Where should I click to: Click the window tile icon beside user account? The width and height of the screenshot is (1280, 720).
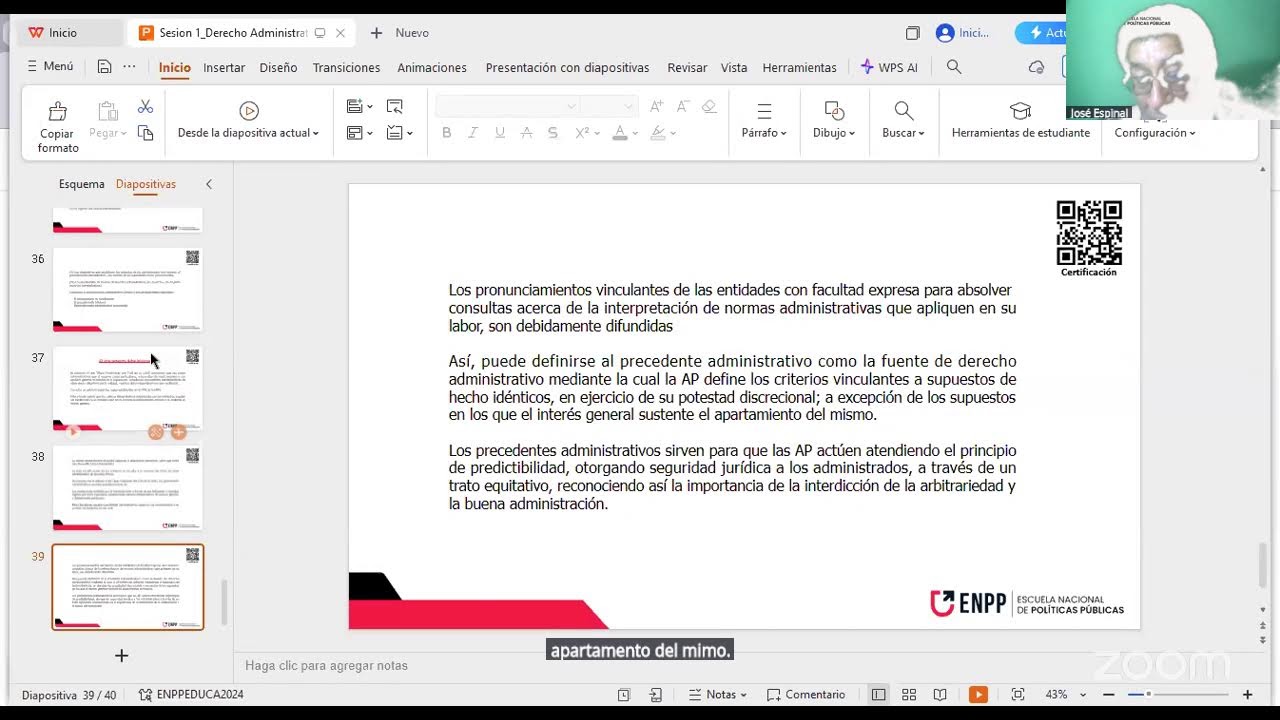point(912,33)
